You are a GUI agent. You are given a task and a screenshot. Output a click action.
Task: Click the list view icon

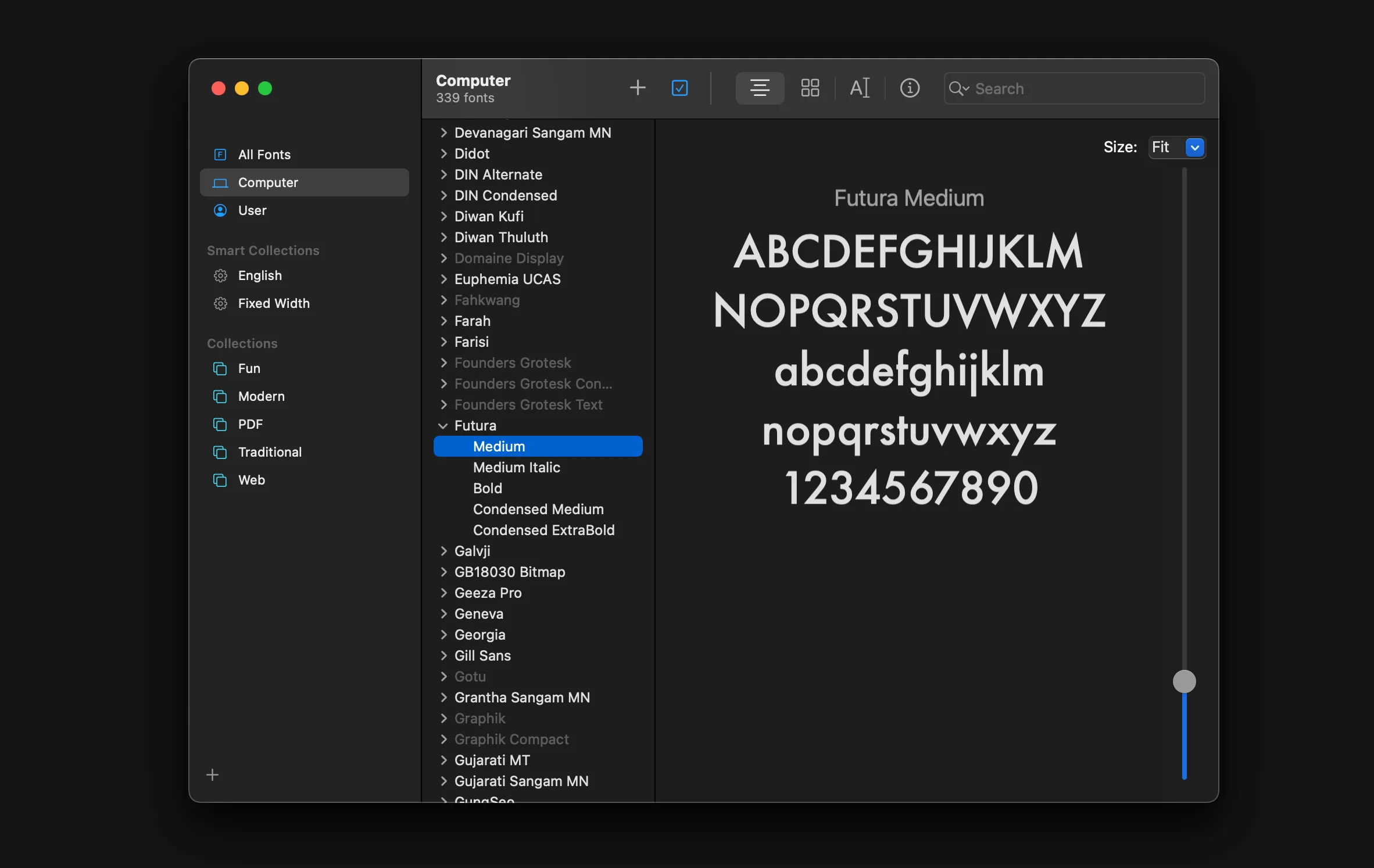(x=759, y=88)
